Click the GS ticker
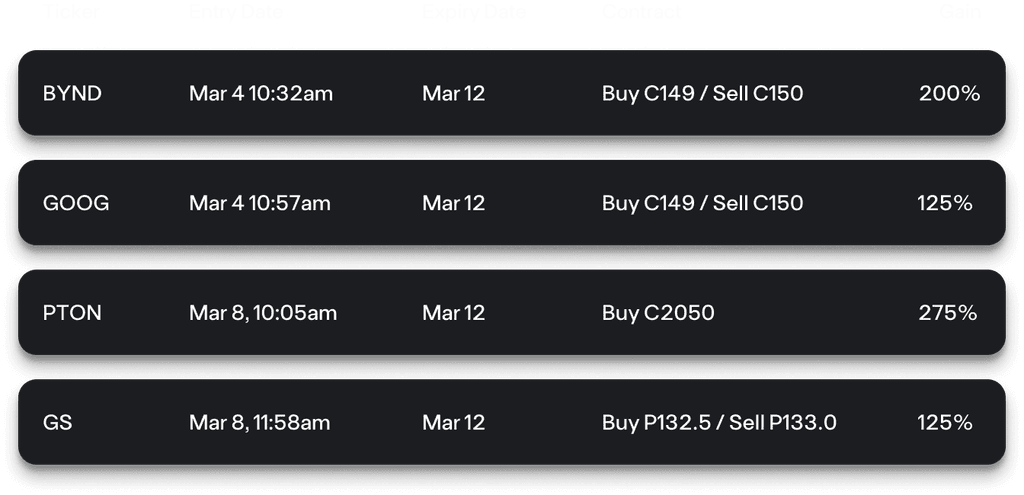 point(58,423)
